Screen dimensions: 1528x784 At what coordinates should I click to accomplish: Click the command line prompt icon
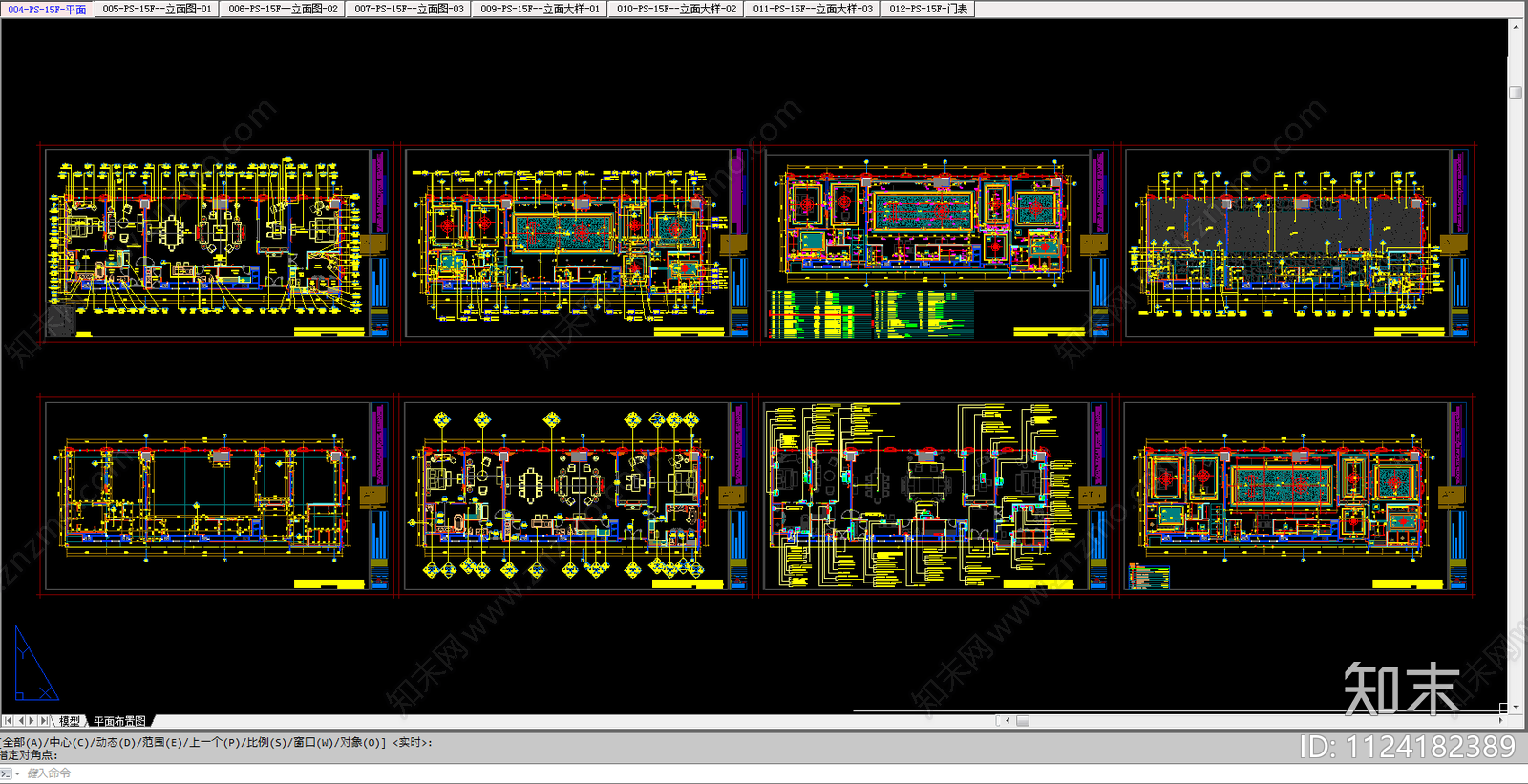point(6,773)
